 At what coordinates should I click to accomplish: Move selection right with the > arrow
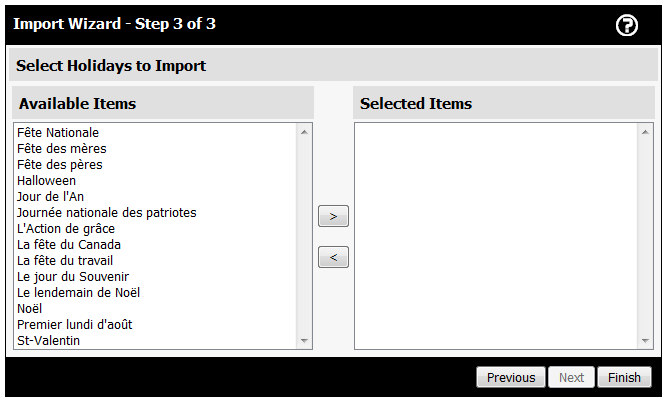point(333,216)
